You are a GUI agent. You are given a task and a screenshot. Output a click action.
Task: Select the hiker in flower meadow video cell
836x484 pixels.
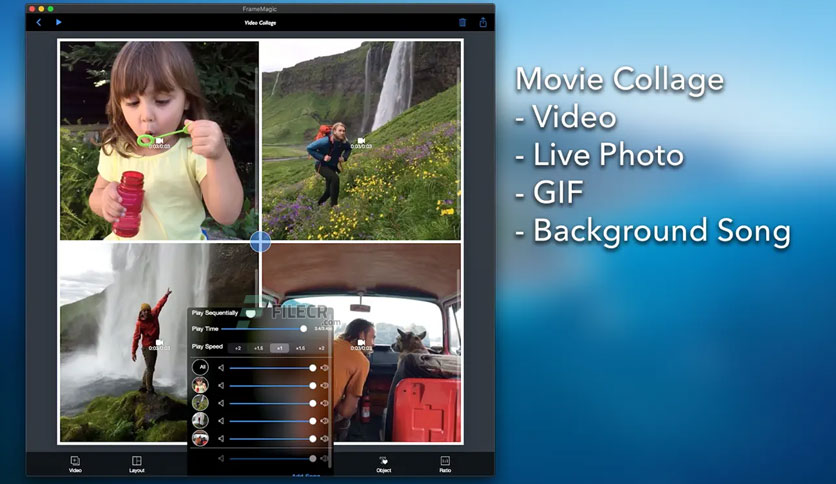click(361, 141)
